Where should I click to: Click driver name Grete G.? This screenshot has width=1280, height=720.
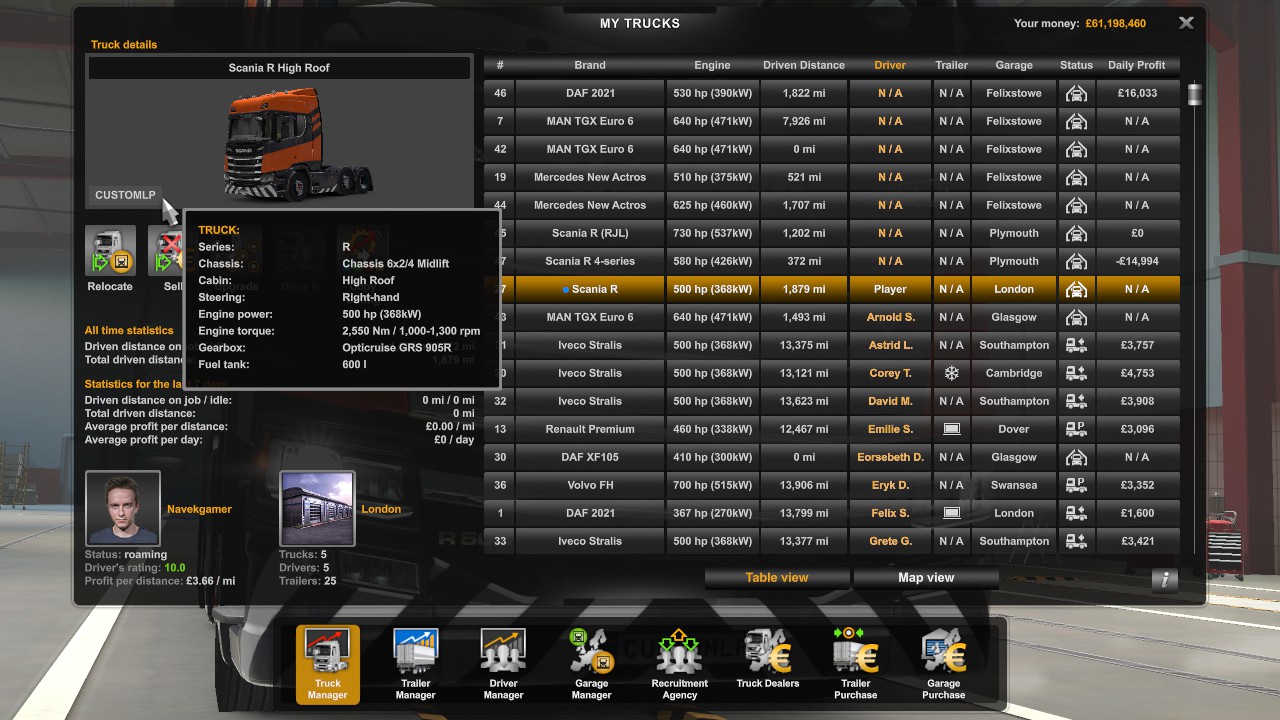890,541
